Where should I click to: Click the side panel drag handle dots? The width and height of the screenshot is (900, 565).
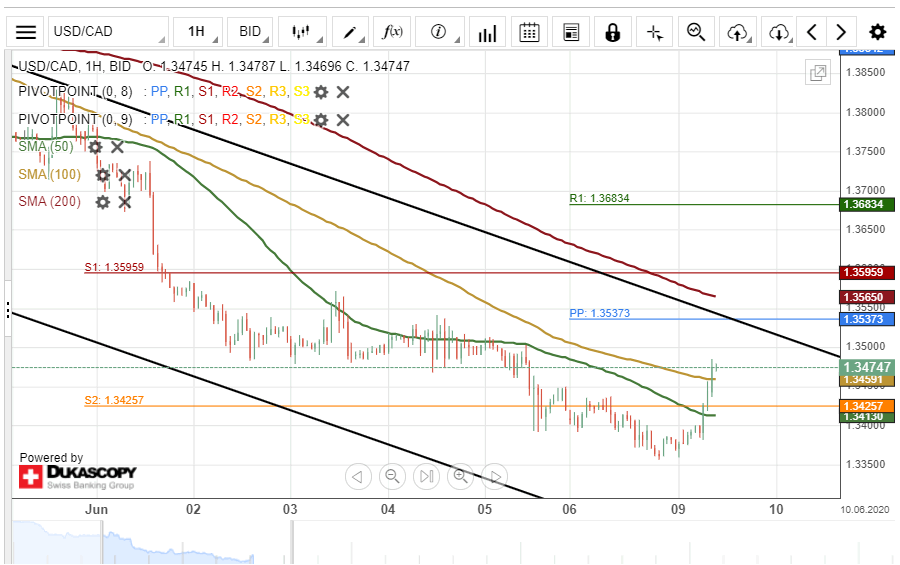pos(8,309)
